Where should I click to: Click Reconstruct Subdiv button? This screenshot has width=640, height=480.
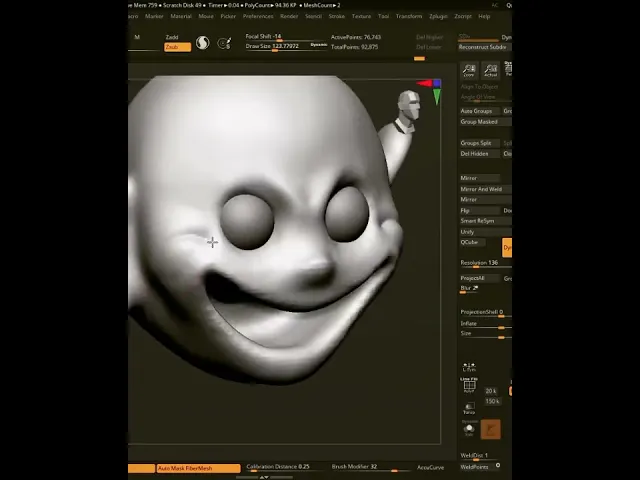(484, 47)
